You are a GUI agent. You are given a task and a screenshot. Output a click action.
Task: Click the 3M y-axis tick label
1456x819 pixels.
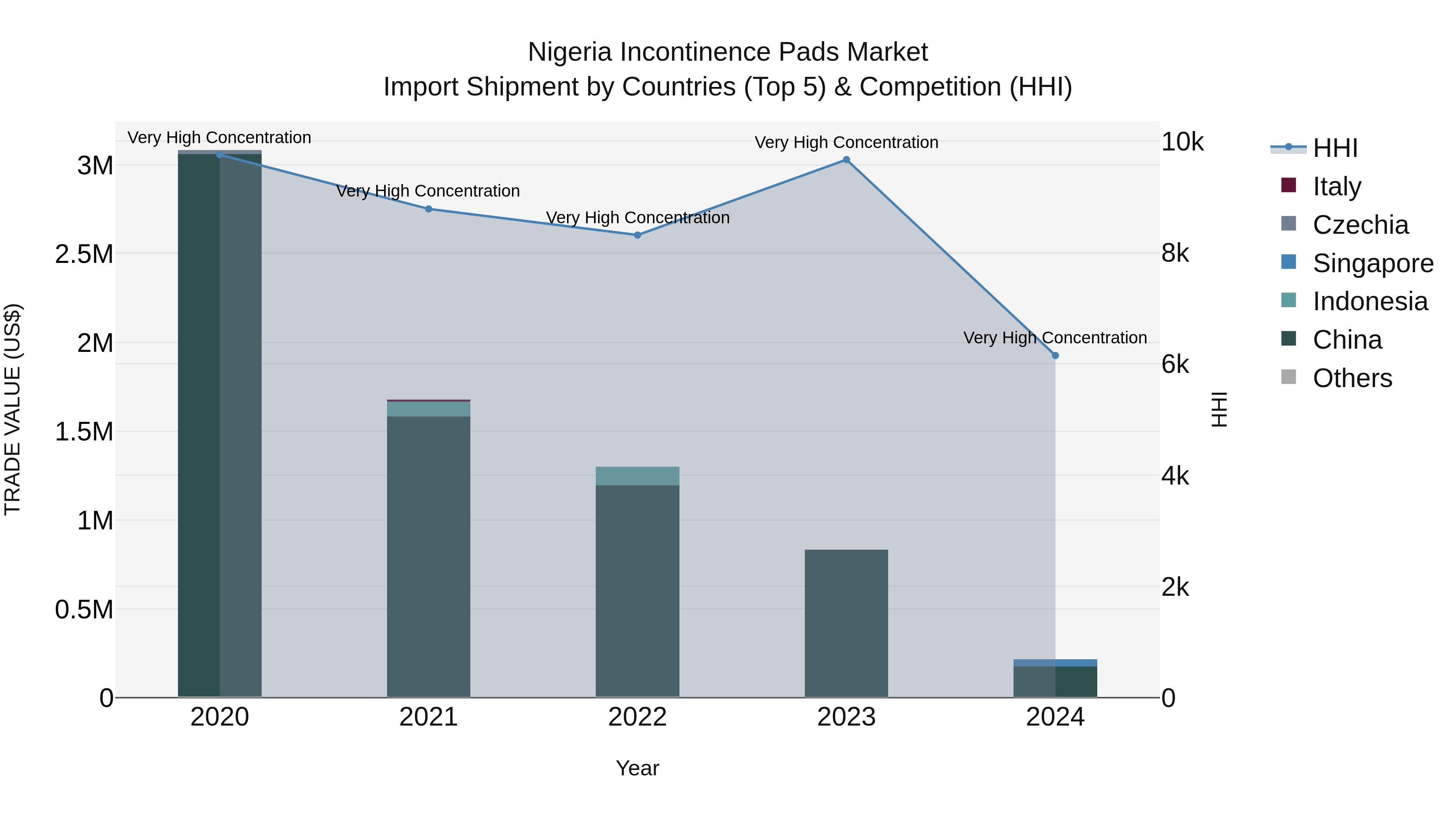click(x=95, y=165)
